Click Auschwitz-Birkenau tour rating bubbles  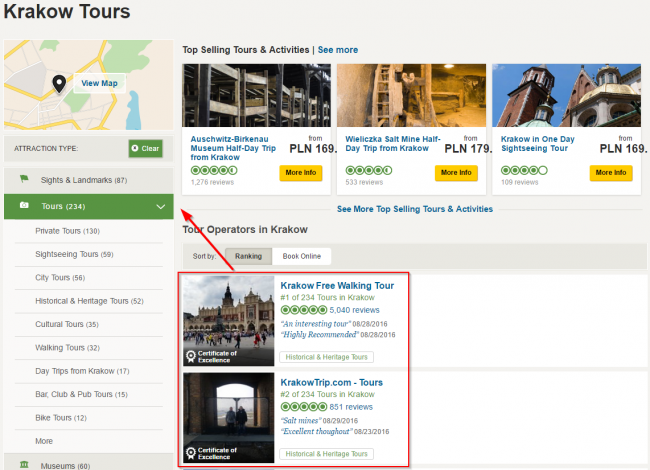[x=214, y=170]
